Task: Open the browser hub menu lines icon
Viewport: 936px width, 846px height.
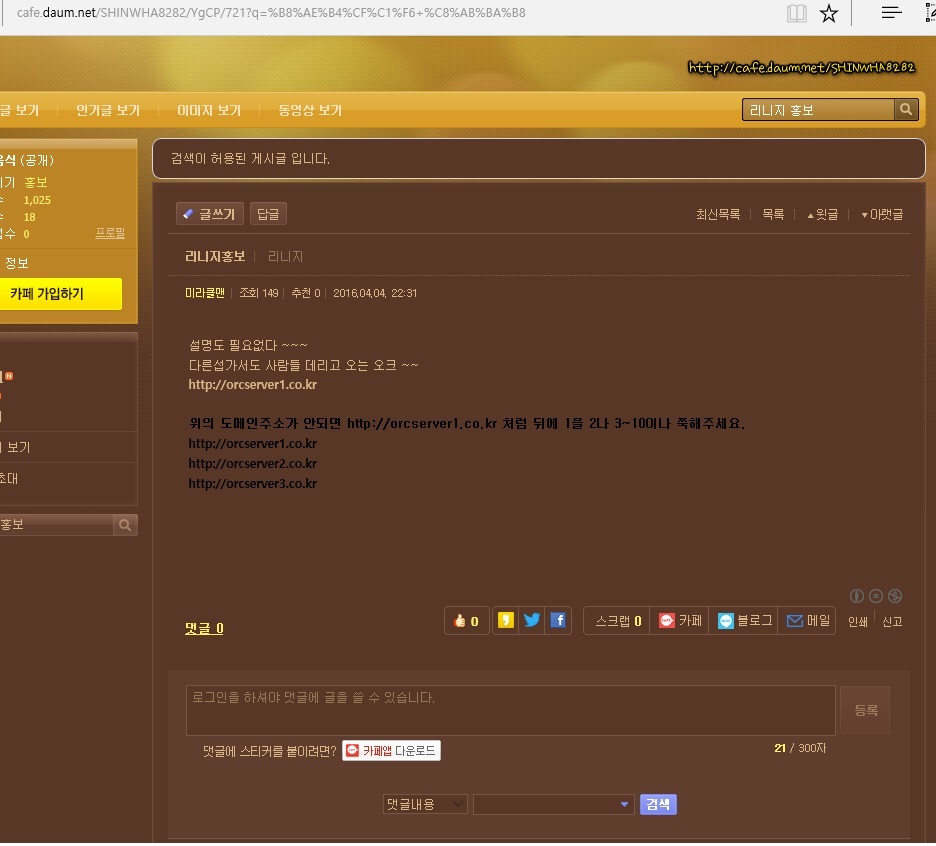Action: click(x=891, y=13)
